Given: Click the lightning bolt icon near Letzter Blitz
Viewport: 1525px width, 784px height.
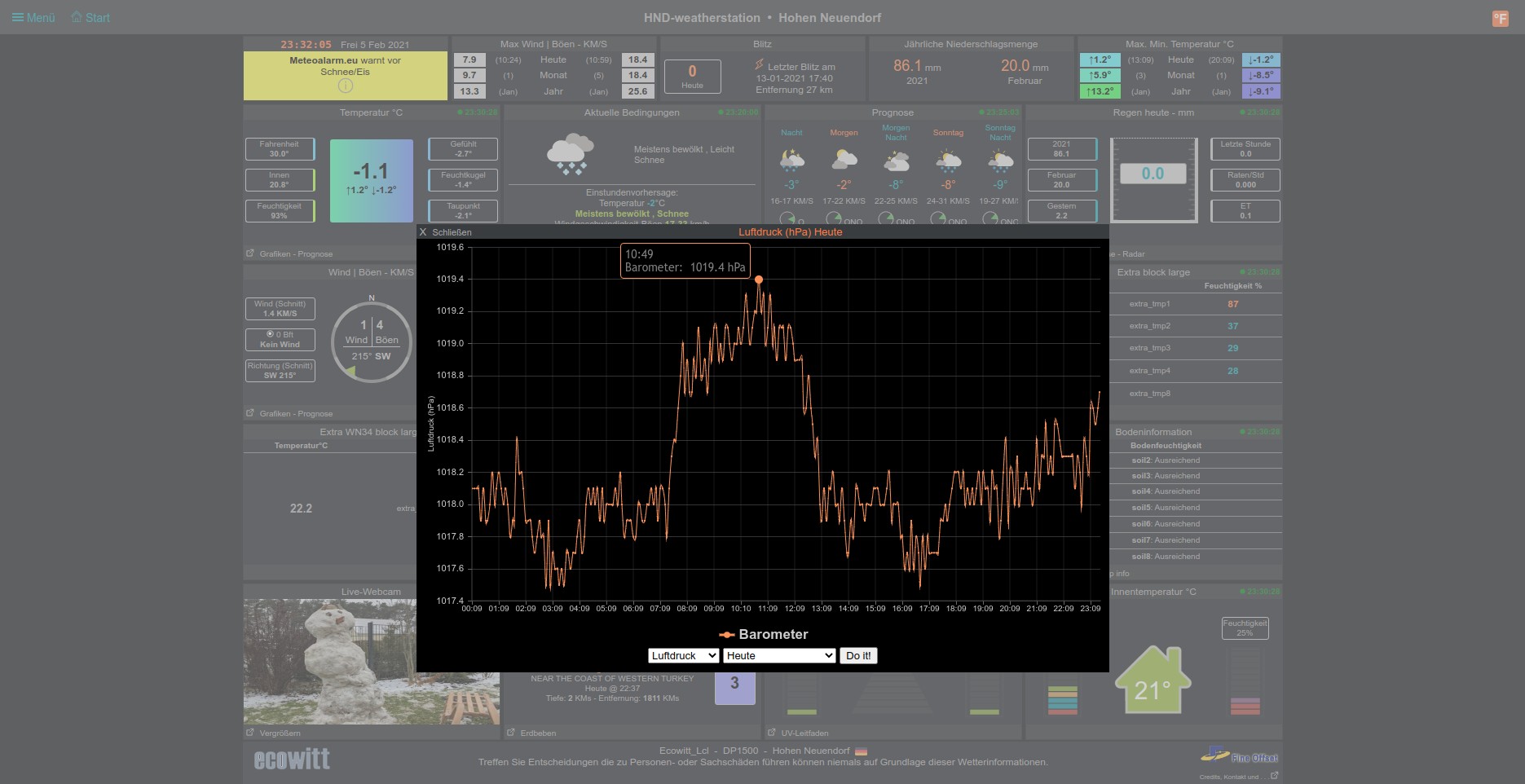Looking at the screenshot, I should pos(759,64).
